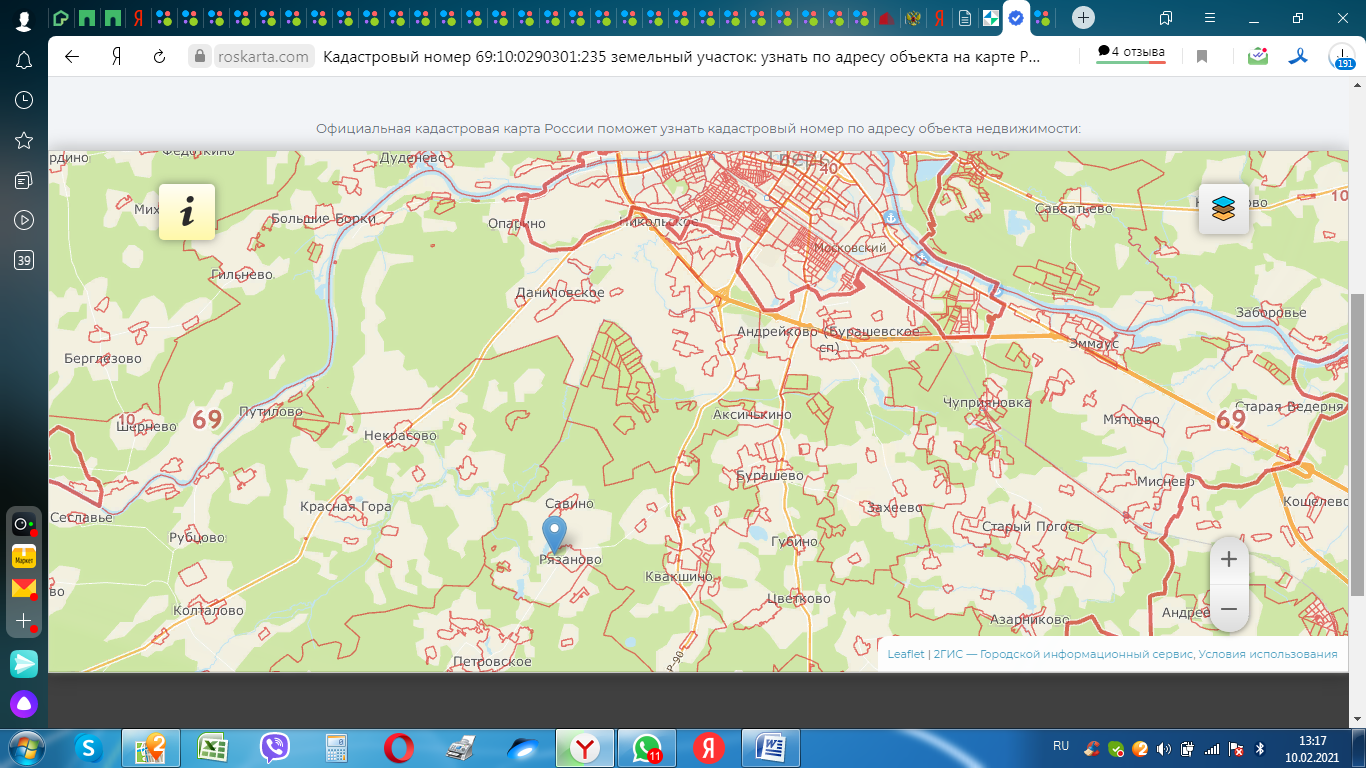
Task: Open the map info button
Action: point(187,212)
